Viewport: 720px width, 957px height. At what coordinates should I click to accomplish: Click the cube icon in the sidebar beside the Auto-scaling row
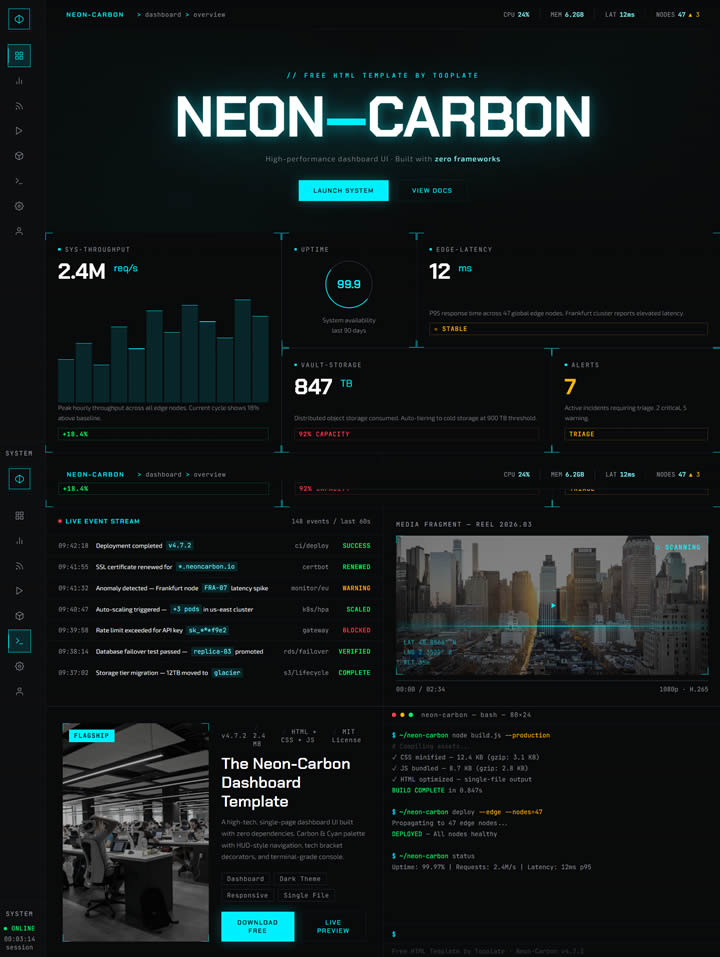coord(20,616)
